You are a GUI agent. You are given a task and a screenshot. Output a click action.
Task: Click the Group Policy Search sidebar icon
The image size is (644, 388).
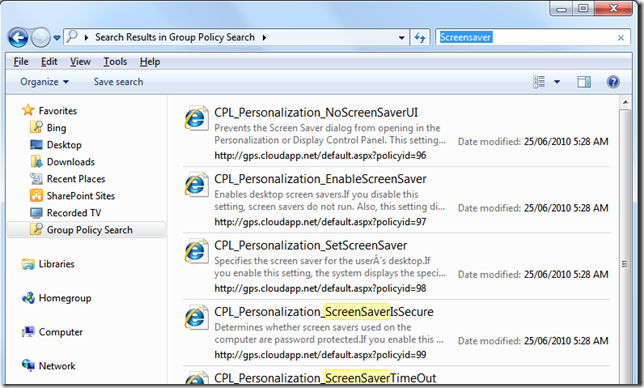[x=36, y=229]
